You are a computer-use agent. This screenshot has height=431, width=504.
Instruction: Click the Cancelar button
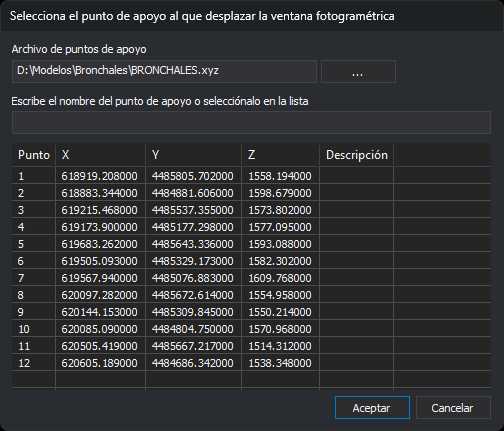453,407
